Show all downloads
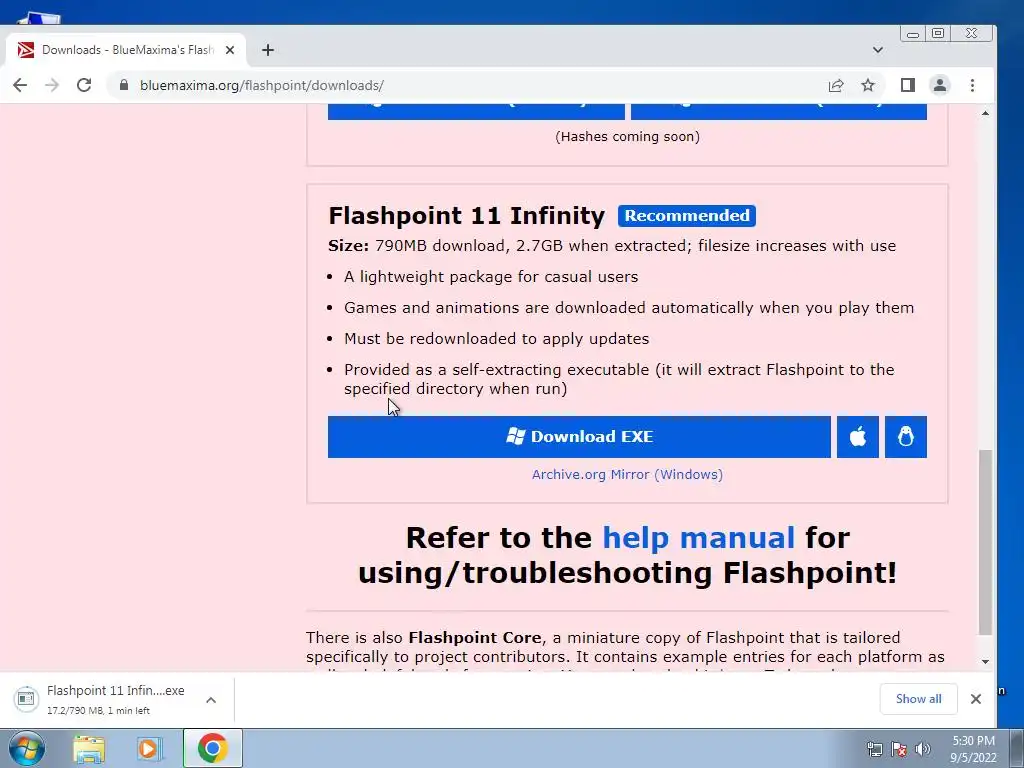 pos(918,699)
